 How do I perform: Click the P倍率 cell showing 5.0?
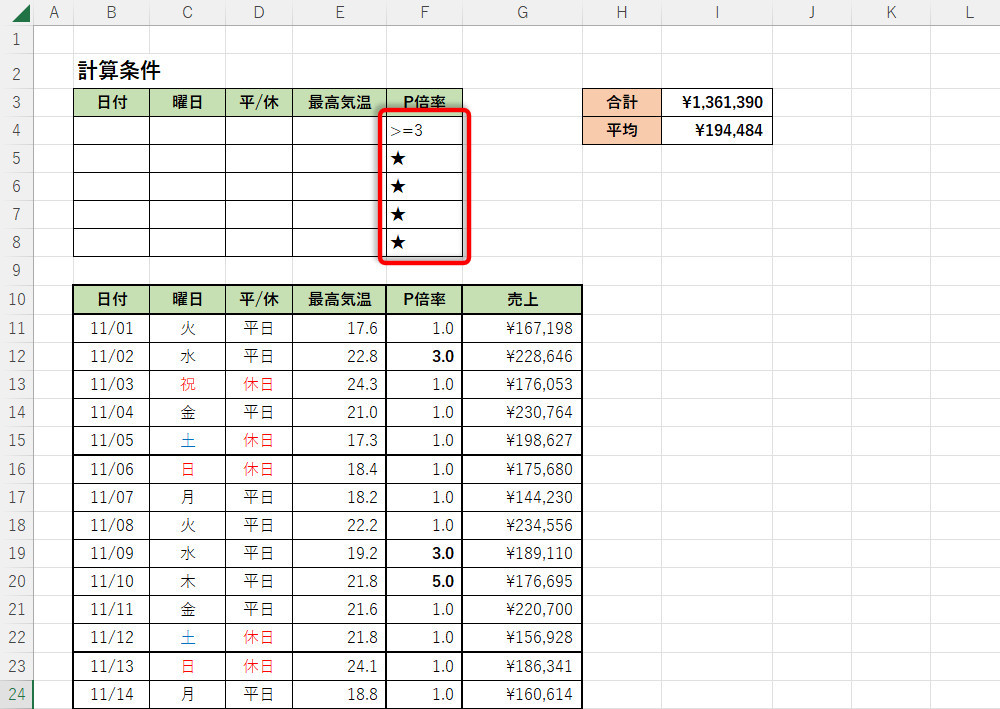point(425,581)
